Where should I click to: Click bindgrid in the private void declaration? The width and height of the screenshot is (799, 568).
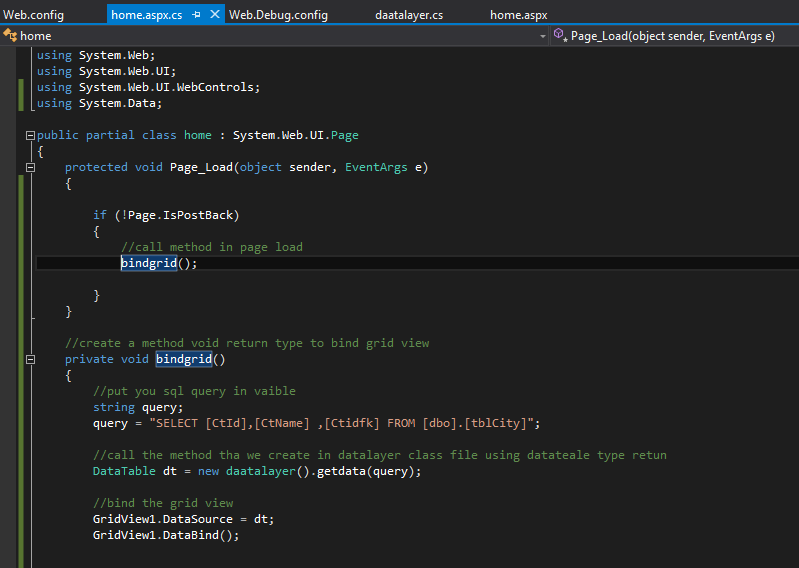[184, 359]
